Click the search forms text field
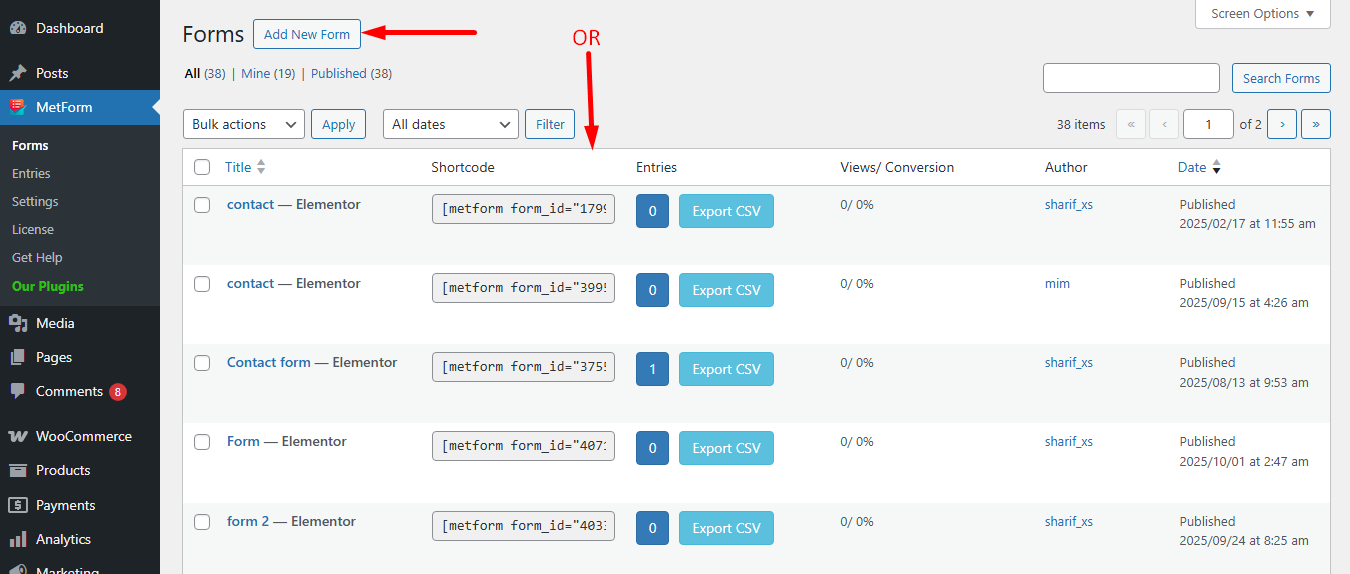Image resolution: width=1350 pixels, height=574 pixels. tap(1130, 78)
